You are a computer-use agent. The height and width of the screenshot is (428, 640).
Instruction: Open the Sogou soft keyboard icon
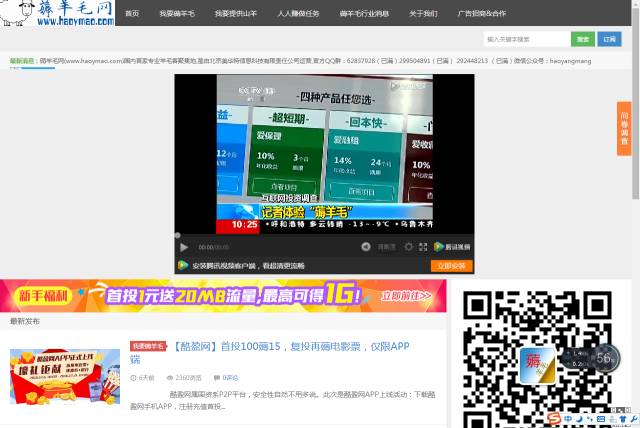click(601, 419)
